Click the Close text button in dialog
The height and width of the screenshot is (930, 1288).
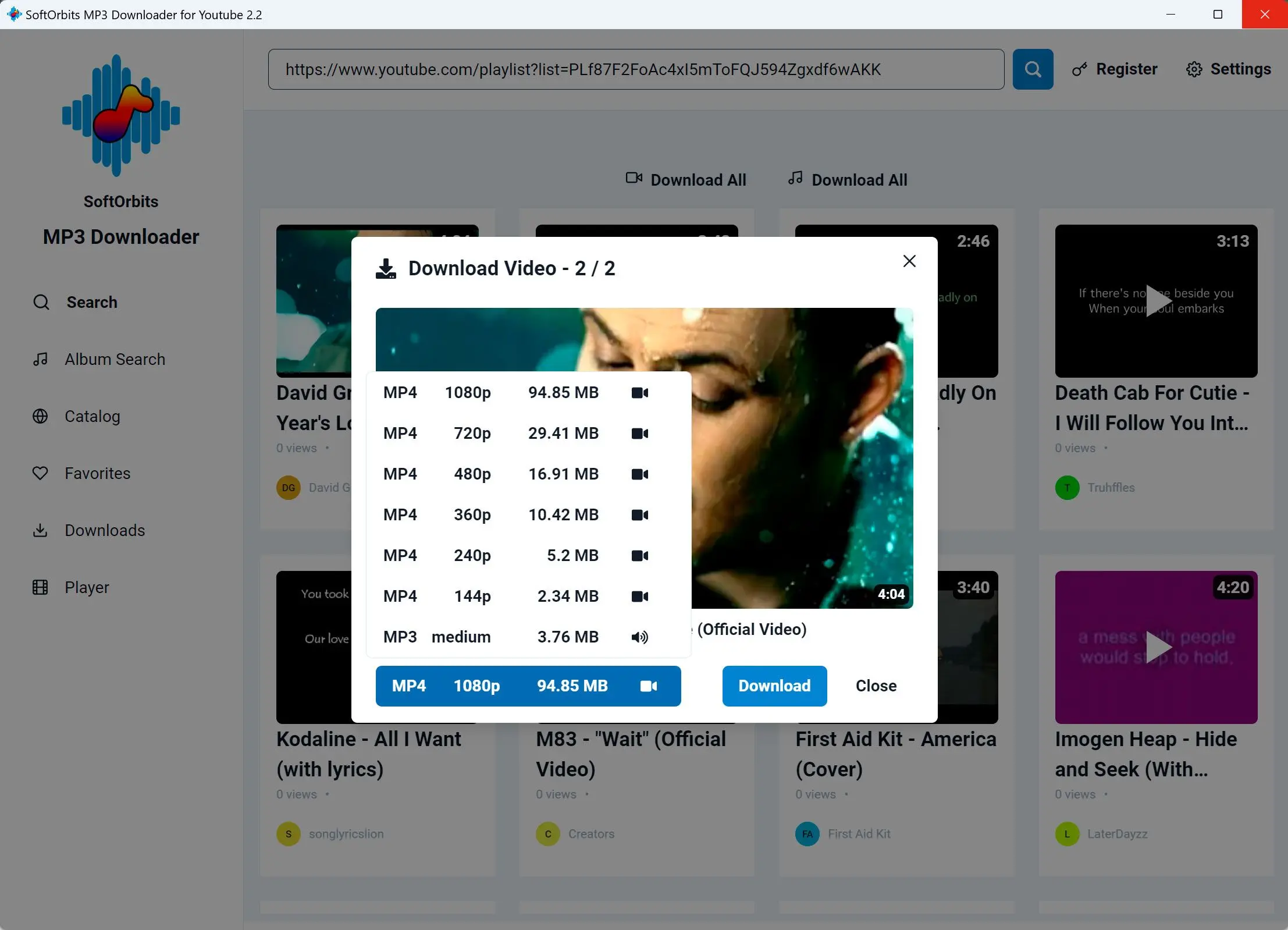[876, 686]
